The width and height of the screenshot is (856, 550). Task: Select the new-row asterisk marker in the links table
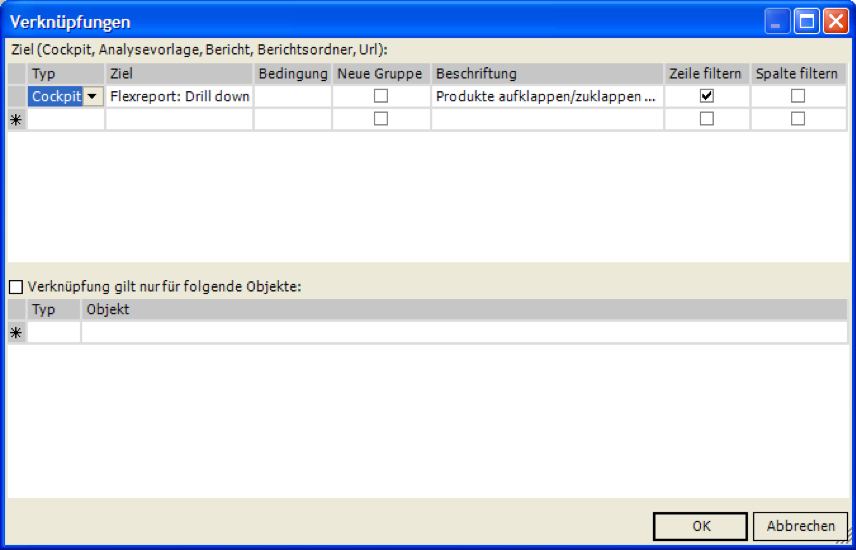point(16,119)
